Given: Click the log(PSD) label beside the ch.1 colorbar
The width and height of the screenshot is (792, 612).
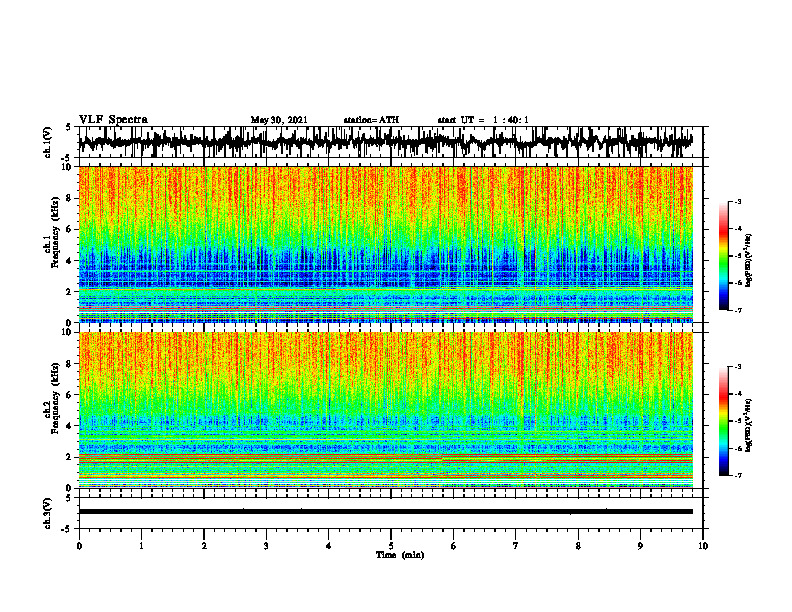Looking at the screenshot, I should coord(749,261).
